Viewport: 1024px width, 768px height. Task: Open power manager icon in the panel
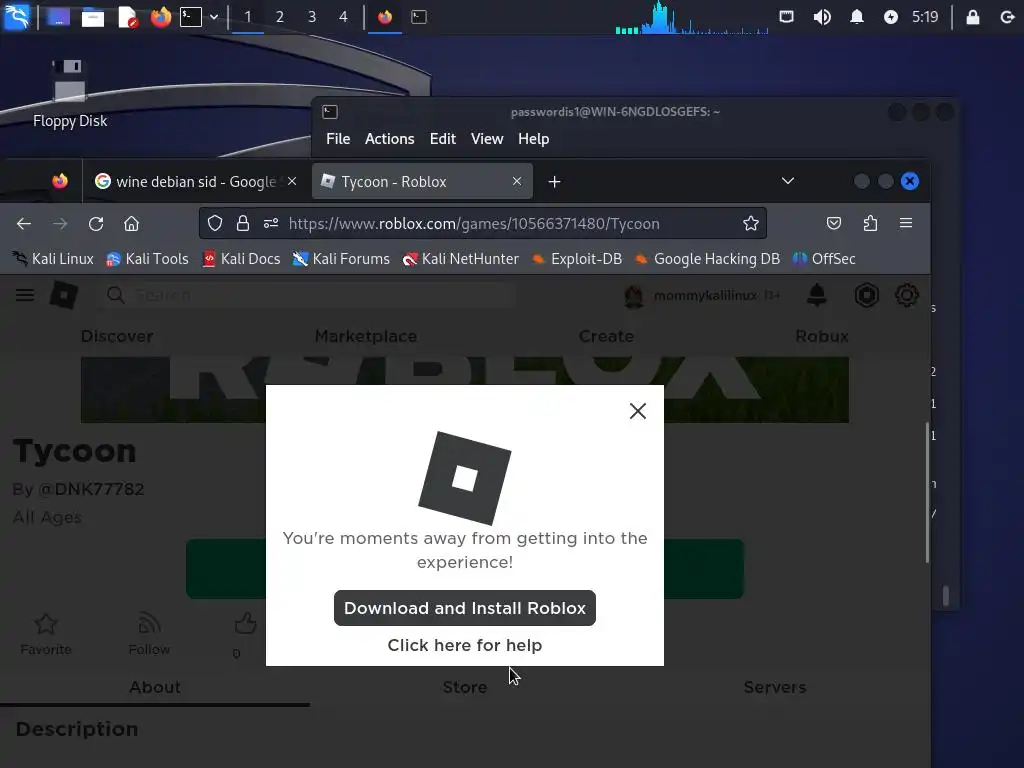pyautogui.click(x=891, y=17)
